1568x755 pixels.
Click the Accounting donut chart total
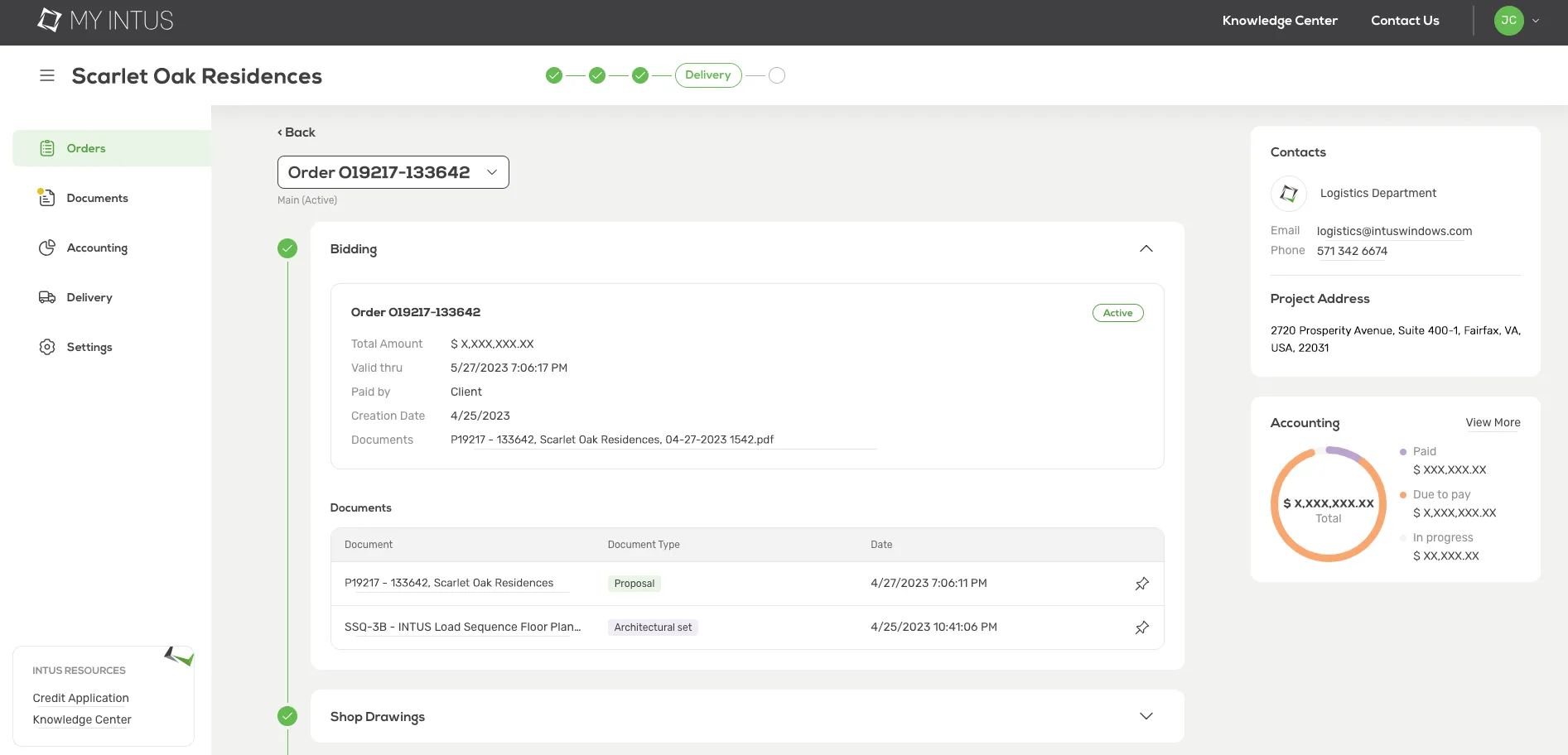1328,503
